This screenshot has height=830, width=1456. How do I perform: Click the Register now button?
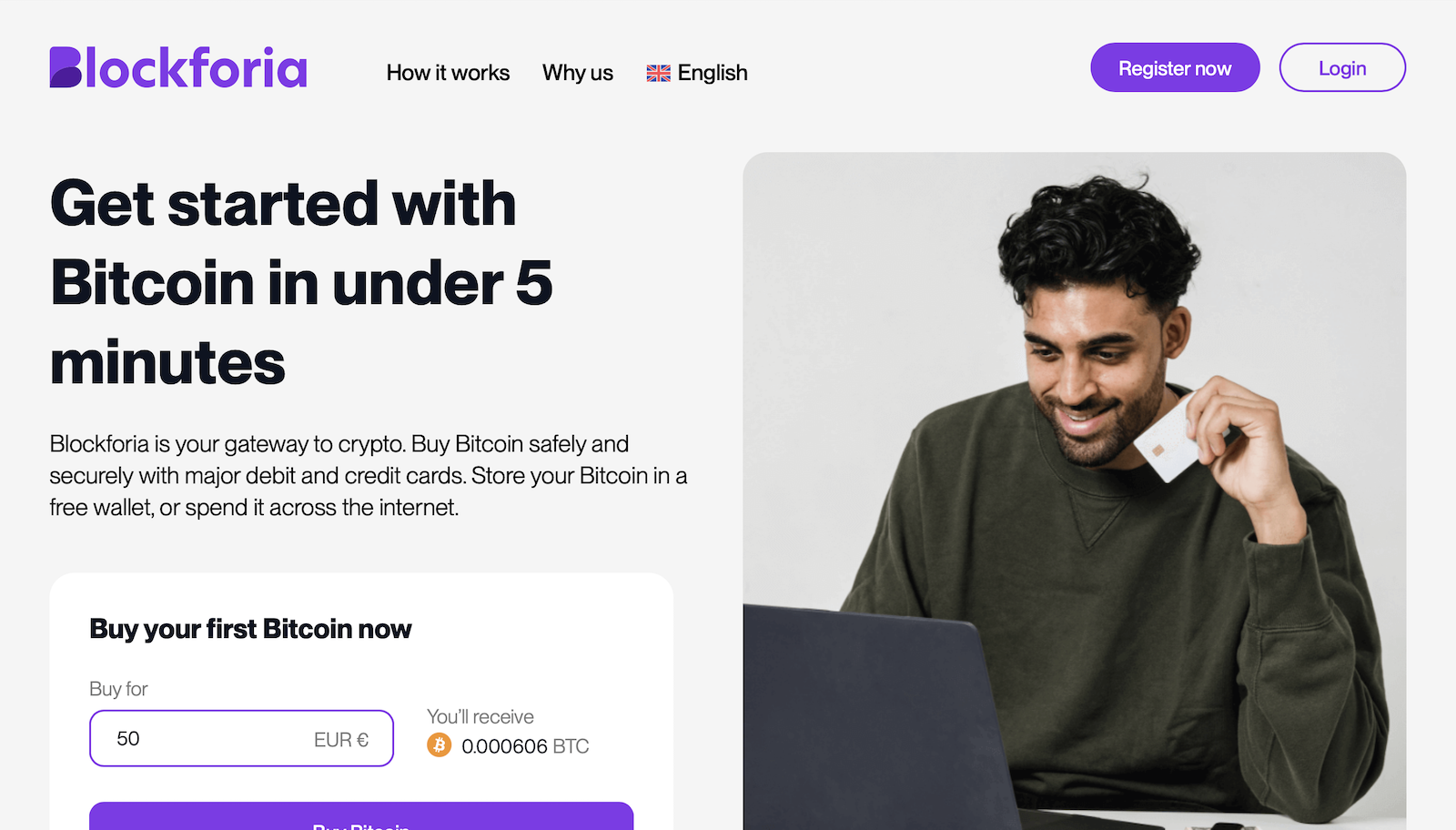1175,67
